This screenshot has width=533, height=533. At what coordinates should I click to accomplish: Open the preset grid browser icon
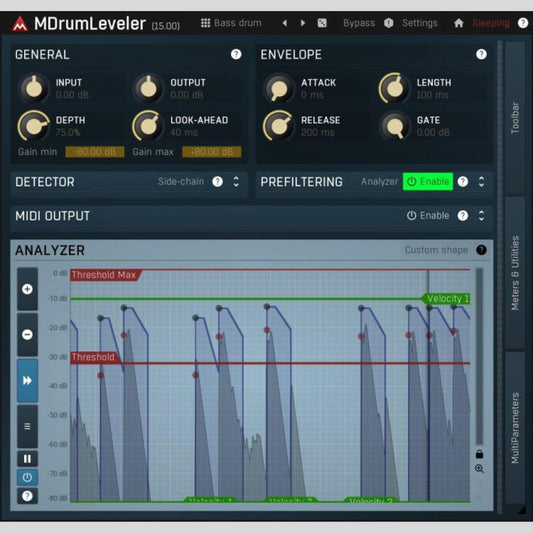coord(205,23)
